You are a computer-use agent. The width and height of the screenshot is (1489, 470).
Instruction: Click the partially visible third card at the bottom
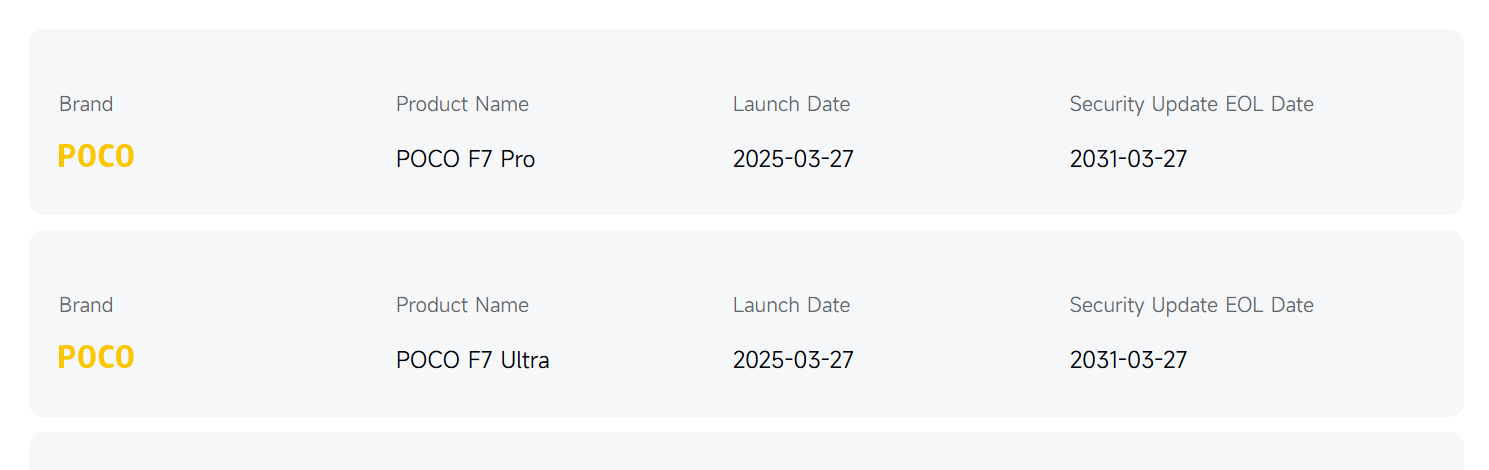pos(746,453)
